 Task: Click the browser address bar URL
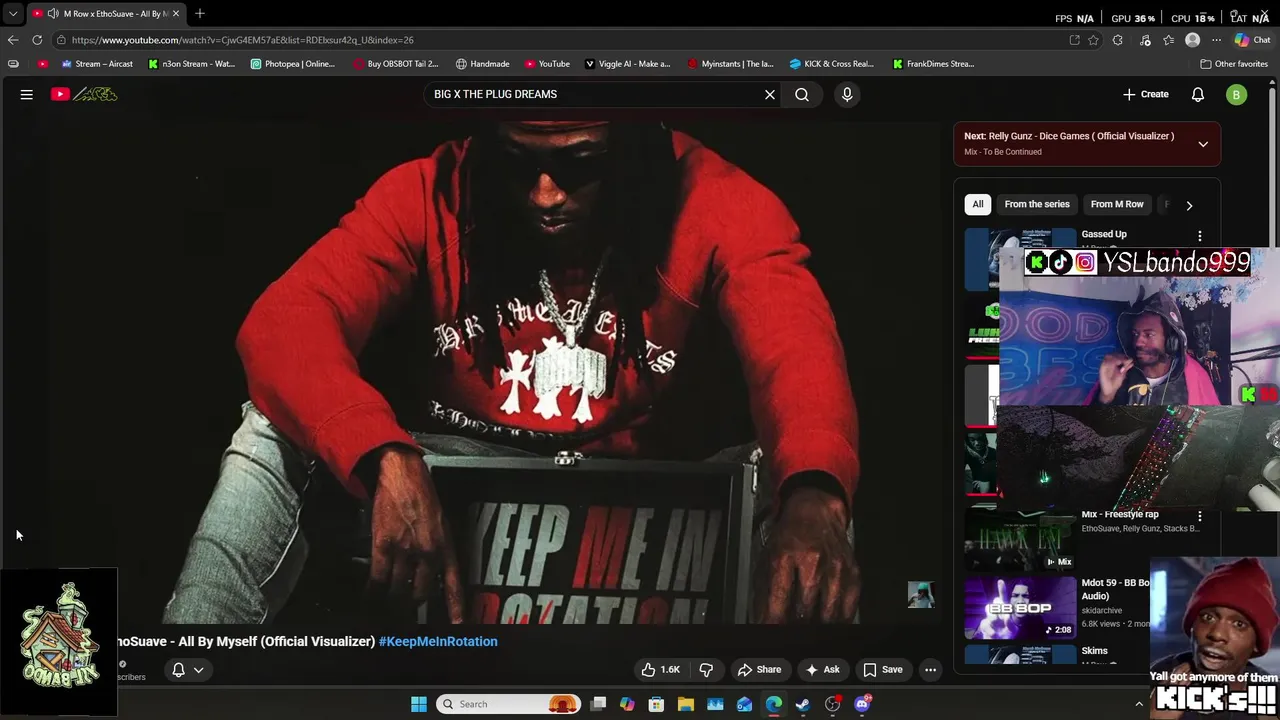click(243, 40)
